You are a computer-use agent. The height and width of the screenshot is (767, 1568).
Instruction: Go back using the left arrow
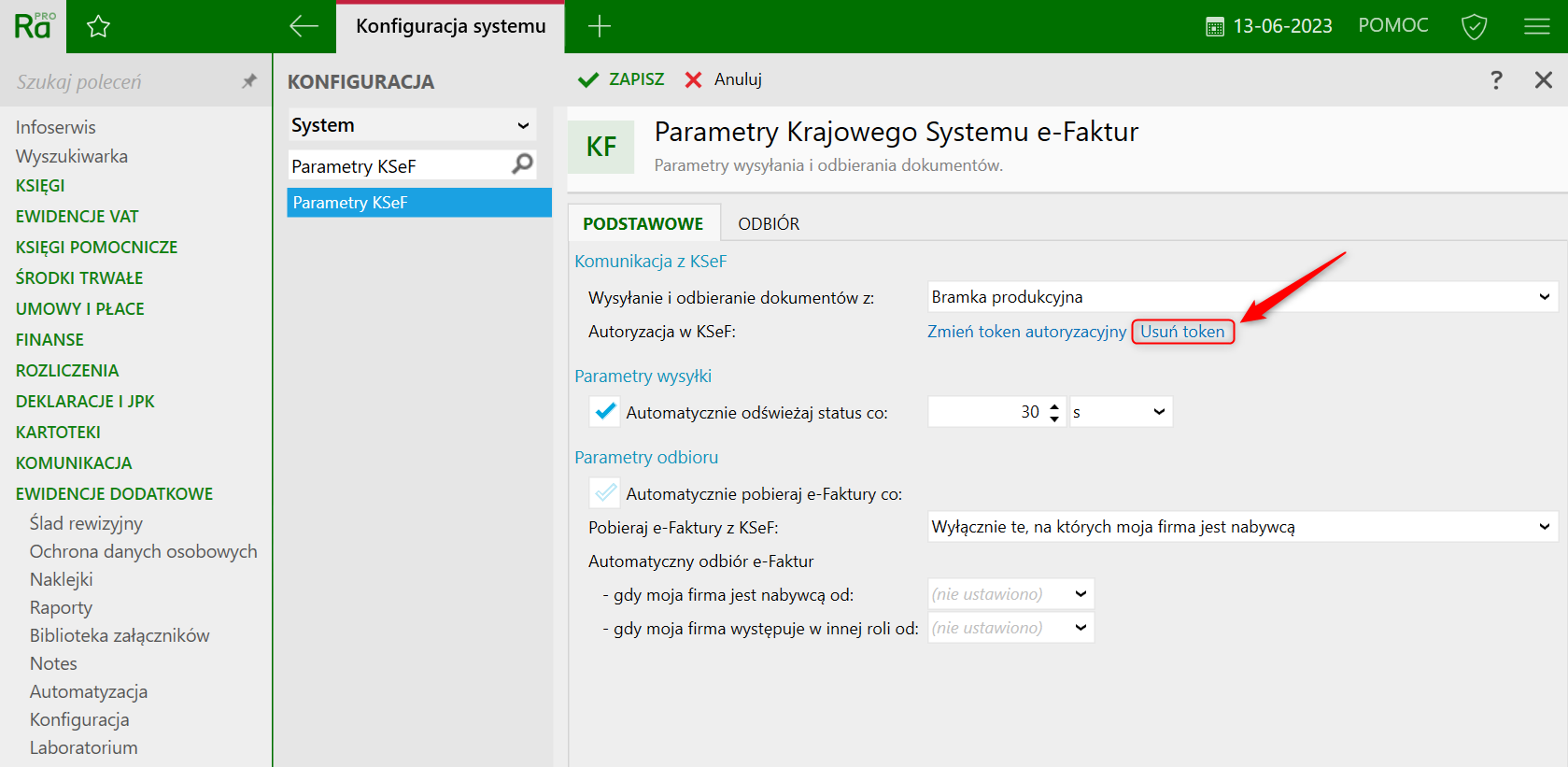[x=304, y=26]
